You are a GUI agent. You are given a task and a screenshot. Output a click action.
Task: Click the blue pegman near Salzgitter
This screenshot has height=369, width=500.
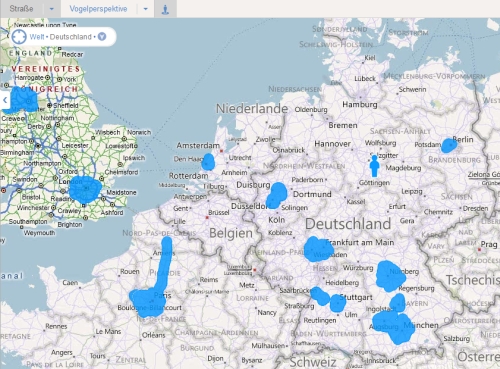point(374,166)
